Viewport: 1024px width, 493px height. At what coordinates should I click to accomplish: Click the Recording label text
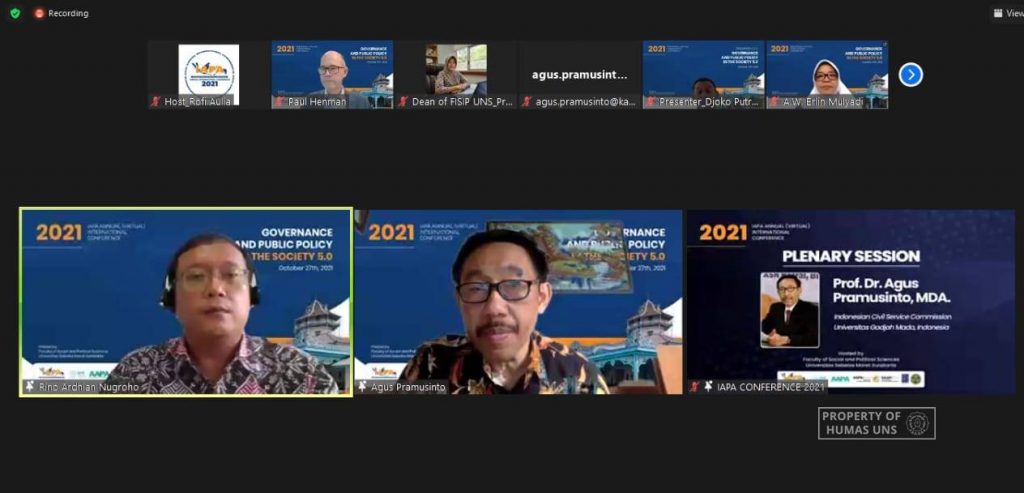68,13
